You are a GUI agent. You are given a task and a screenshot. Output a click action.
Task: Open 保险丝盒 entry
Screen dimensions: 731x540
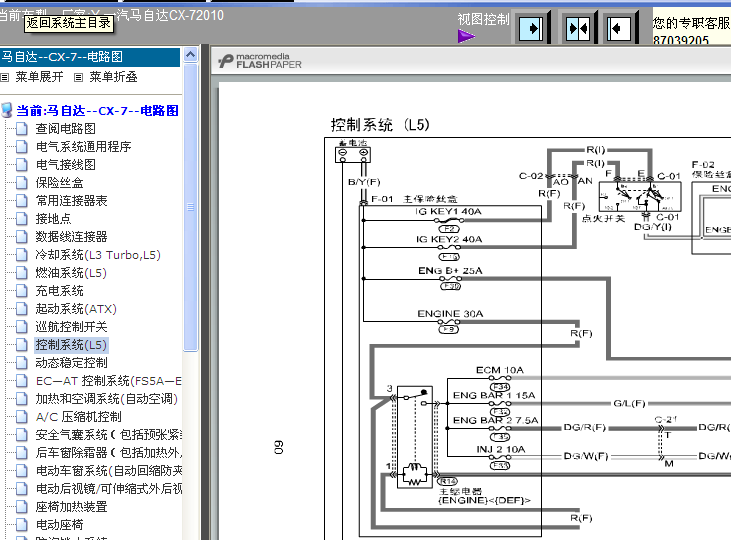coord(60,183)
